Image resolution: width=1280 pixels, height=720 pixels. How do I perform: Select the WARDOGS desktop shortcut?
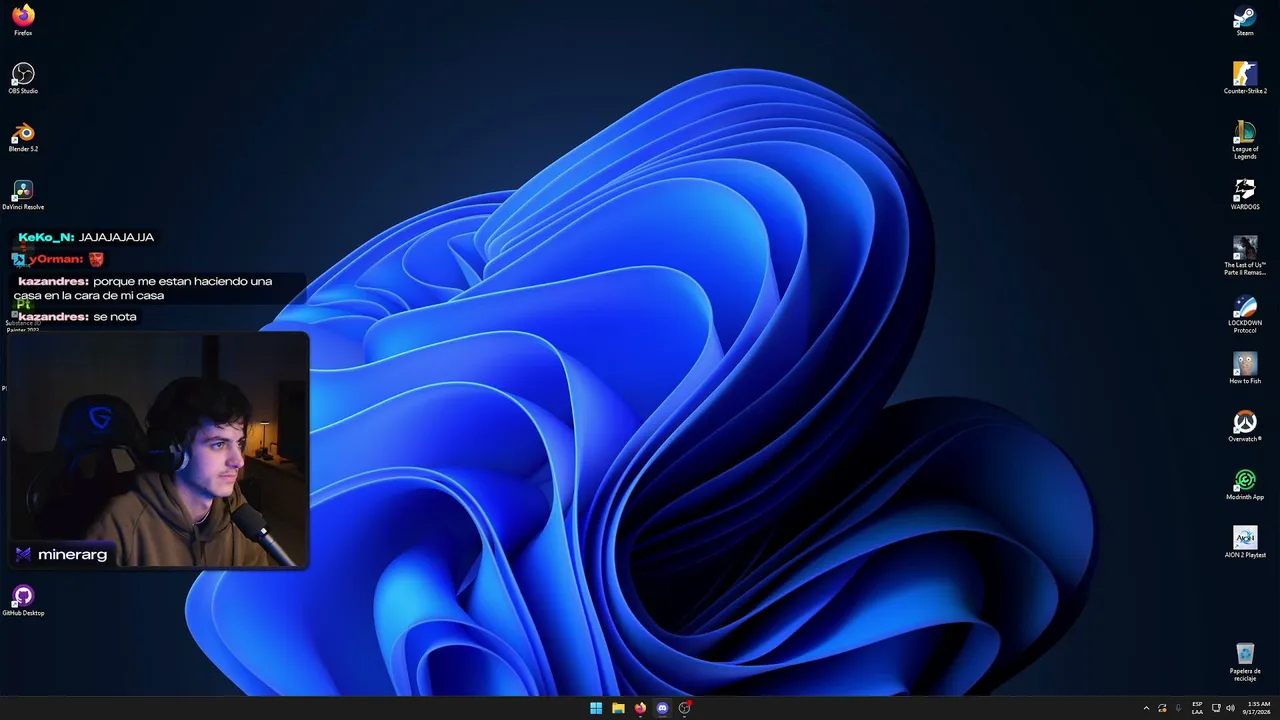coord(1245,194)
